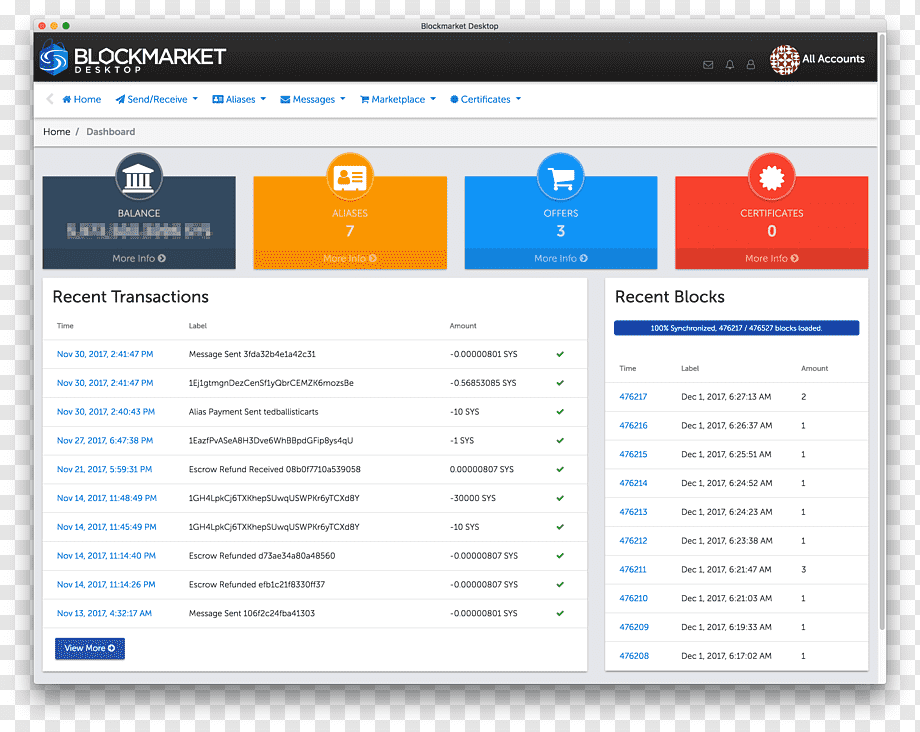
Task: Expand the Messages dropdown menu
Action: coord(313,99)
